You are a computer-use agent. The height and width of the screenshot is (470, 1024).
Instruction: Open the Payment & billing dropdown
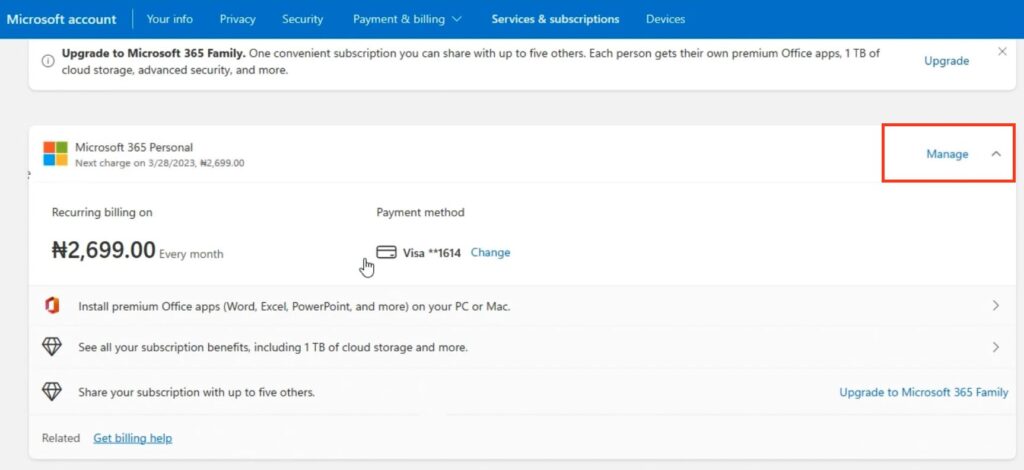point(407,19)
